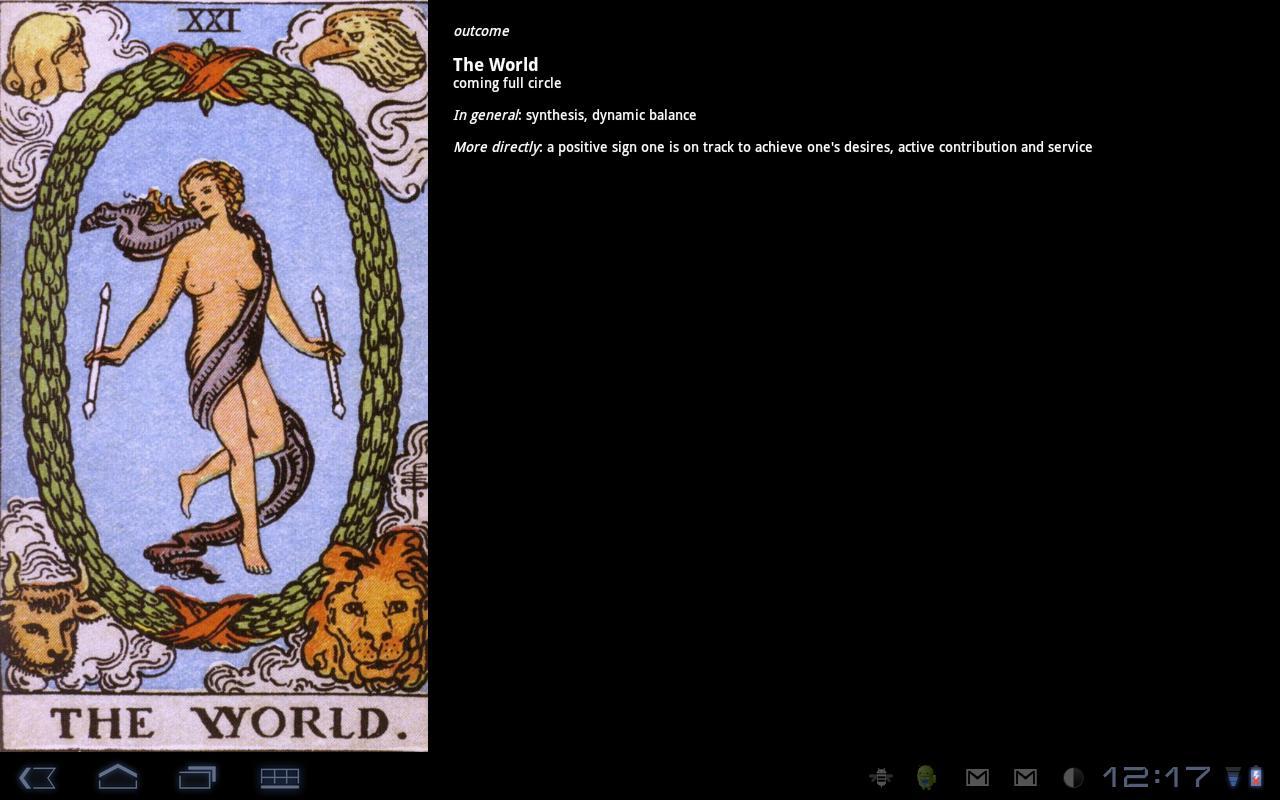Viewport: 1280px width, 800px height.
Task: Open the Recent Apps switcher
Action: coord(197,777)
